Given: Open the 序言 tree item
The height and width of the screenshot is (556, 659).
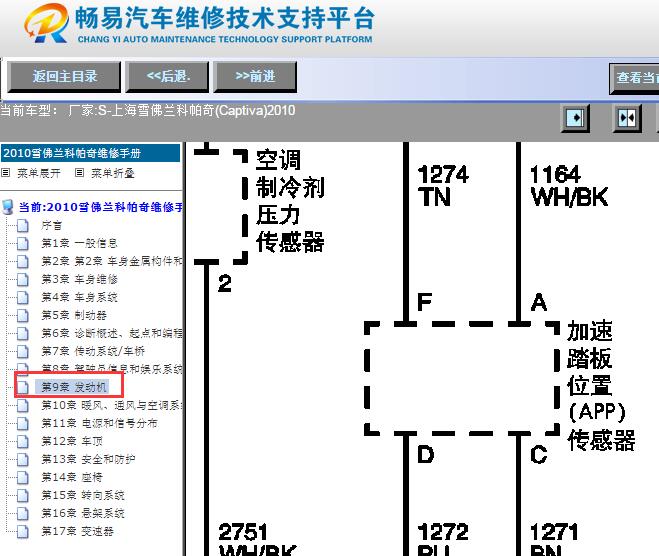Looking at the screenshot, I should pos(51,226).
